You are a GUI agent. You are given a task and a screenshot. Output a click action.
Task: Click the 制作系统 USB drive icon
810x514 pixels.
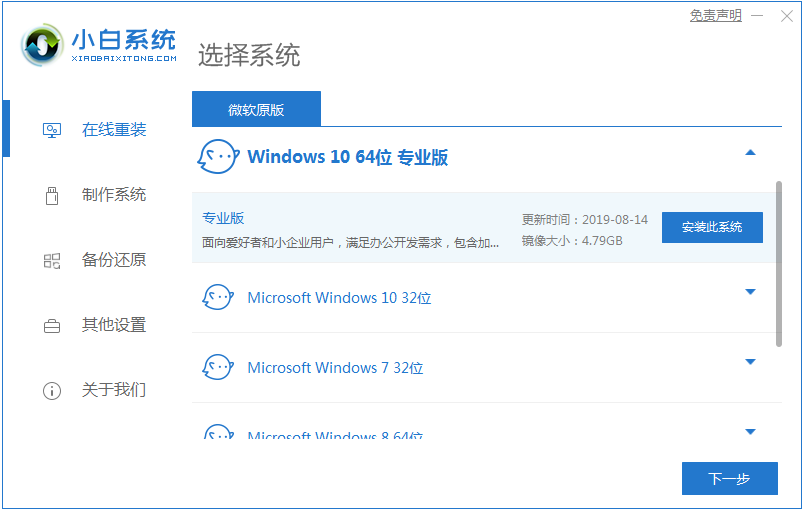(52, 195)
